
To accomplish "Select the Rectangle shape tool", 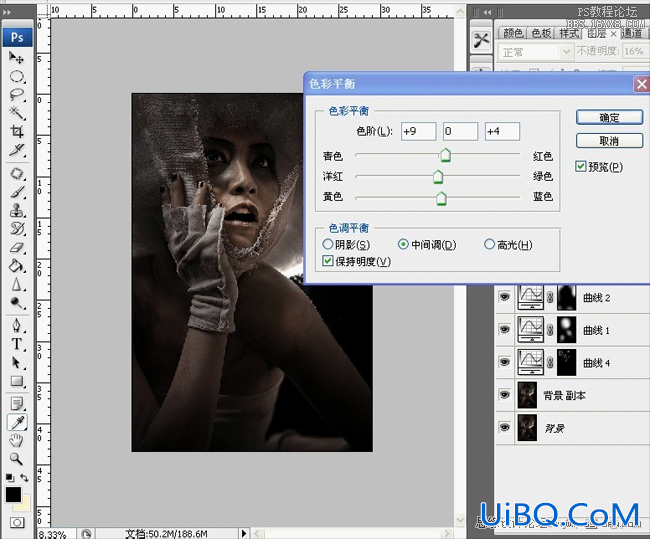I will (17, 381).
